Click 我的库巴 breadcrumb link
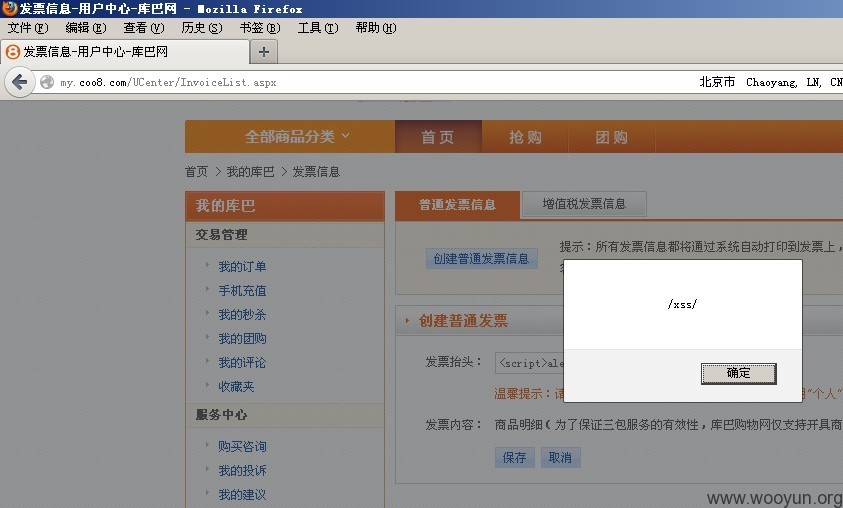843x508 pixels. click(250, 171)
